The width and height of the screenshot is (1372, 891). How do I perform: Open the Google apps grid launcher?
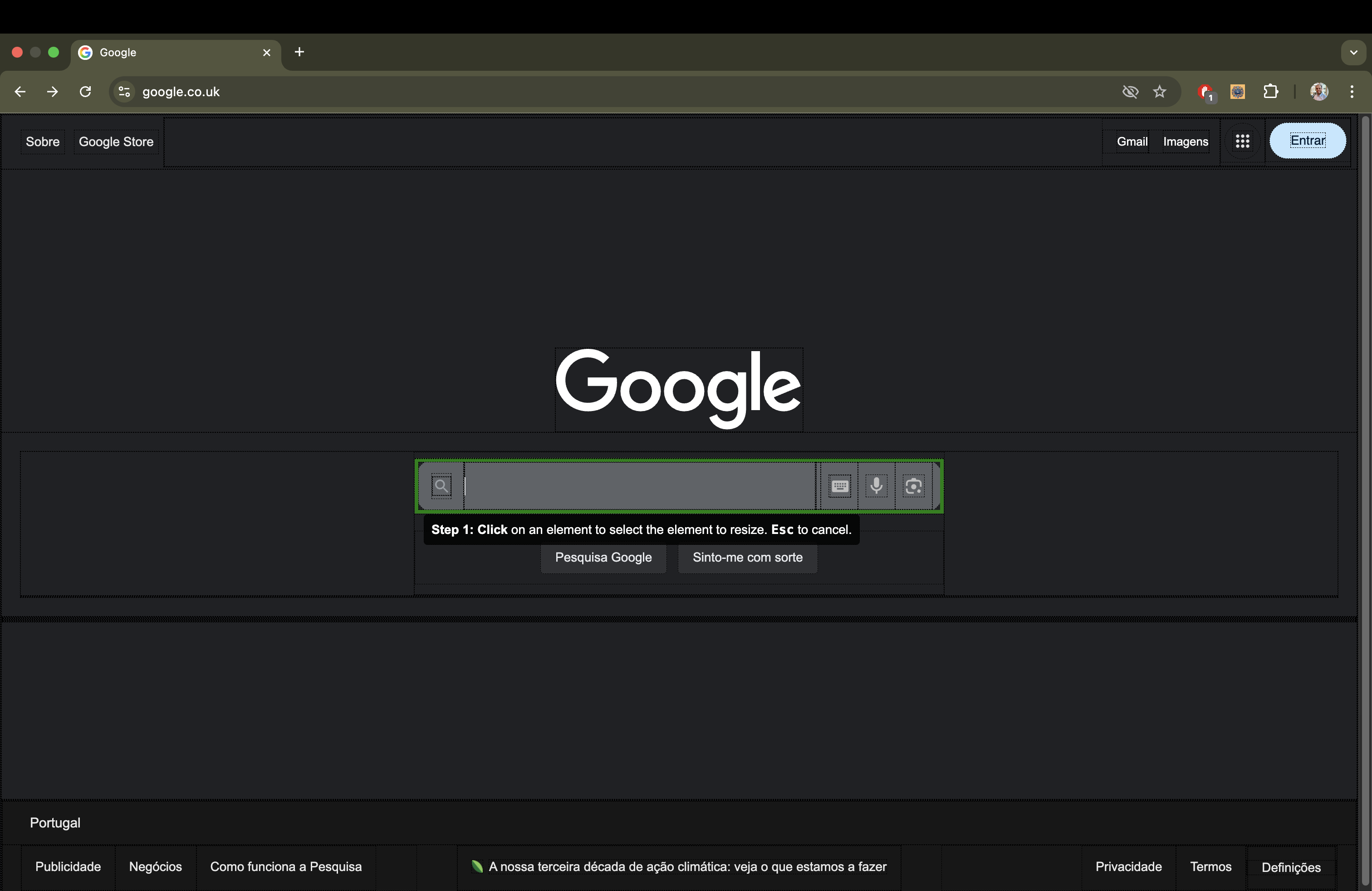1243,141
